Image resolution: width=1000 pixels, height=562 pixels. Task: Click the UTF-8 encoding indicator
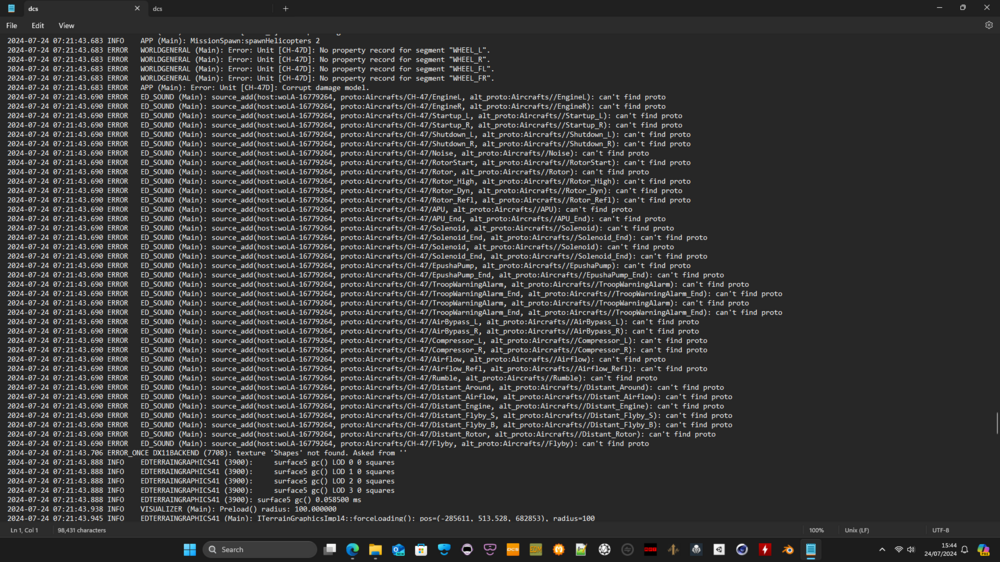pyautogui.click(x=941, y=530)
